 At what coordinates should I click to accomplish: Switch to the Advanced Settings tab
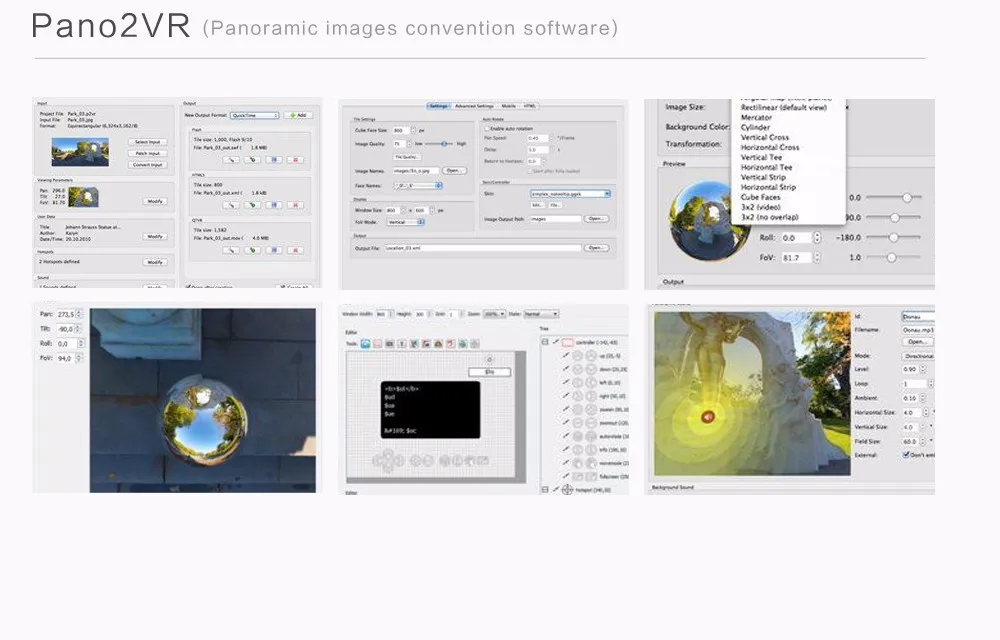(x=474, y=106)
